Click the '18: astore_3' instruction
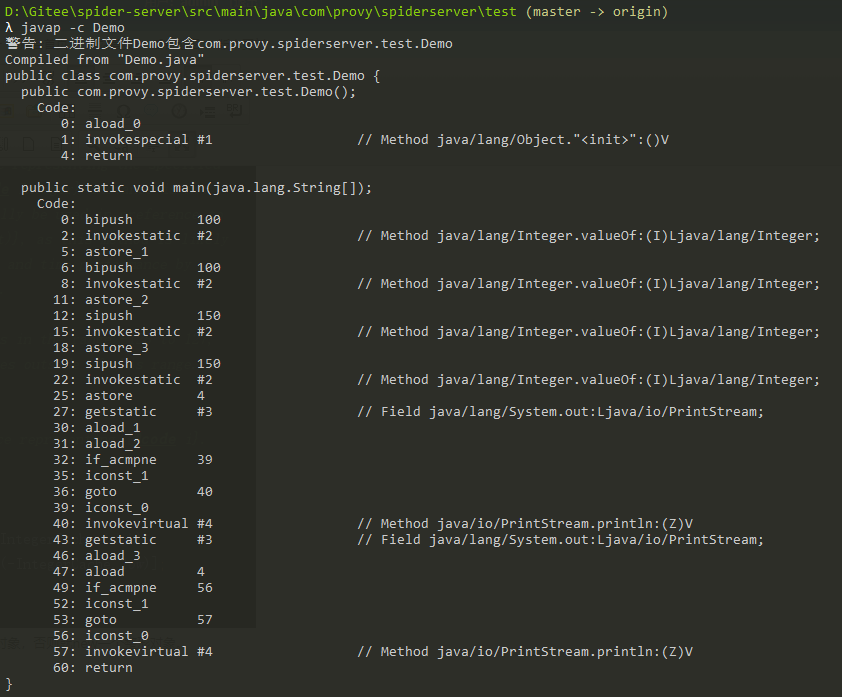 coord(100,348)
